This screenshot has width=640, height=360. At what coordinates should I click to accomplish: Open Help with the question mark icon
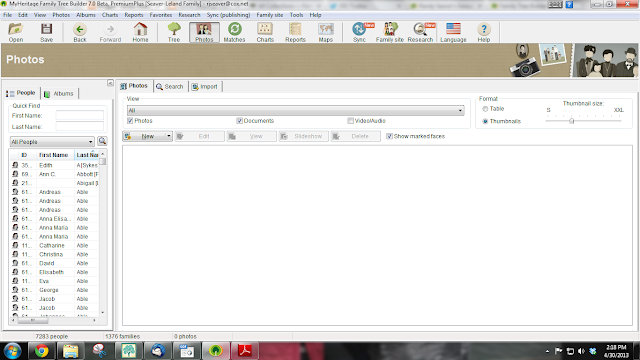(x=484, y=32)
